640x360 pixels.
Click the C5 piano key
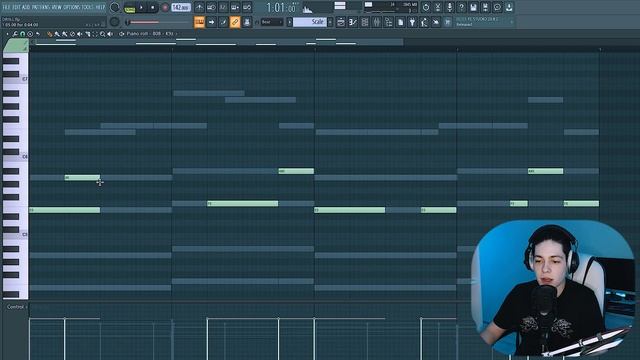[16, 235]
